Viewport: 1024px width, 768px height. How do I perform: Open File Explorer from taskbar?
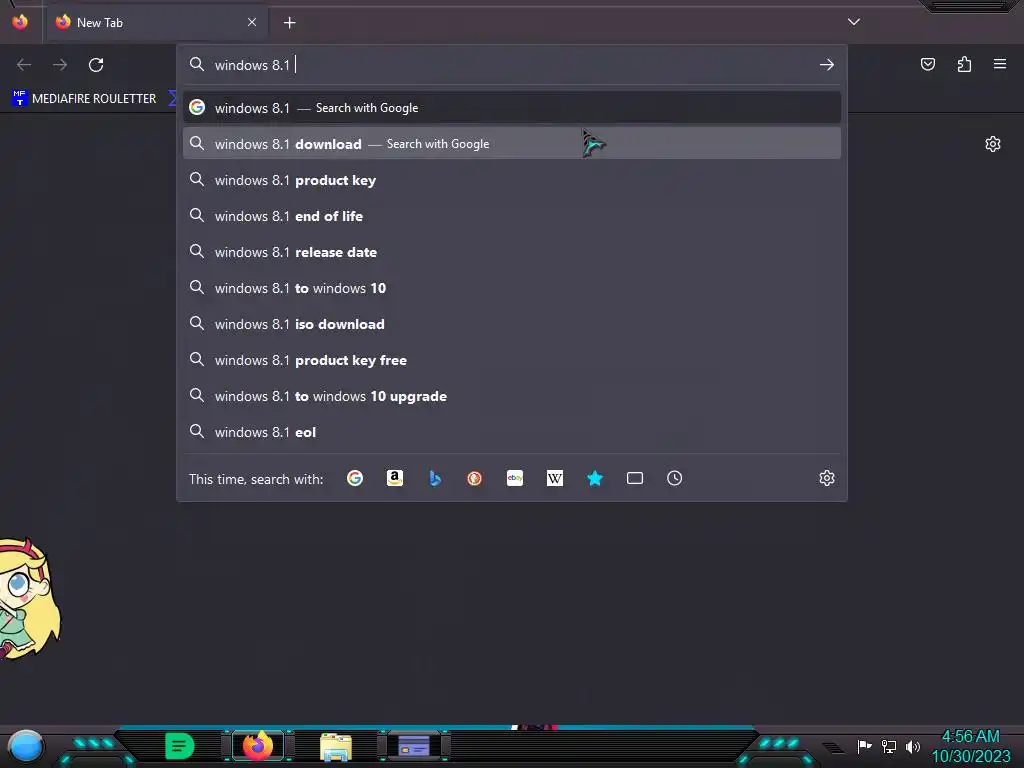point(336,747)
